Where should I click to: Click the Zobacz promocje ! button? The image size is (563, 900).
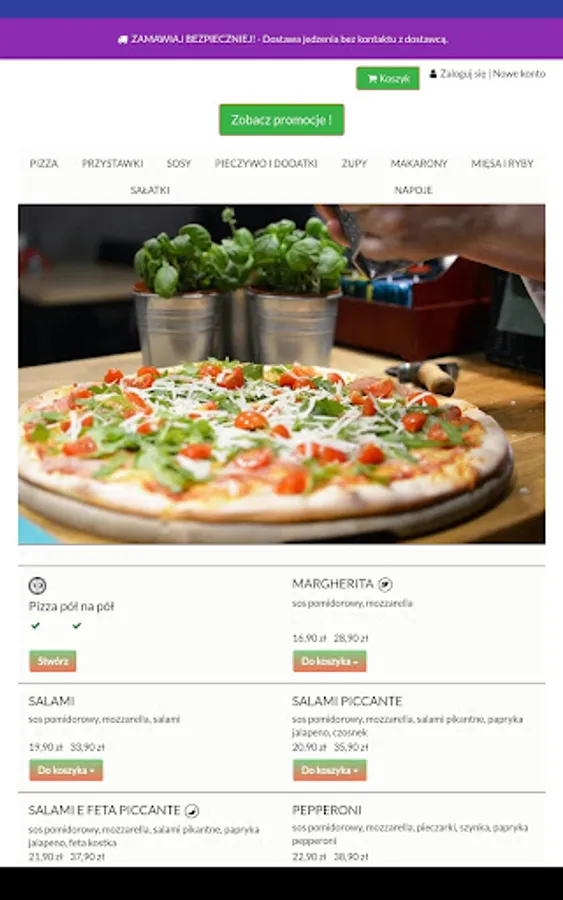[282, 120]
